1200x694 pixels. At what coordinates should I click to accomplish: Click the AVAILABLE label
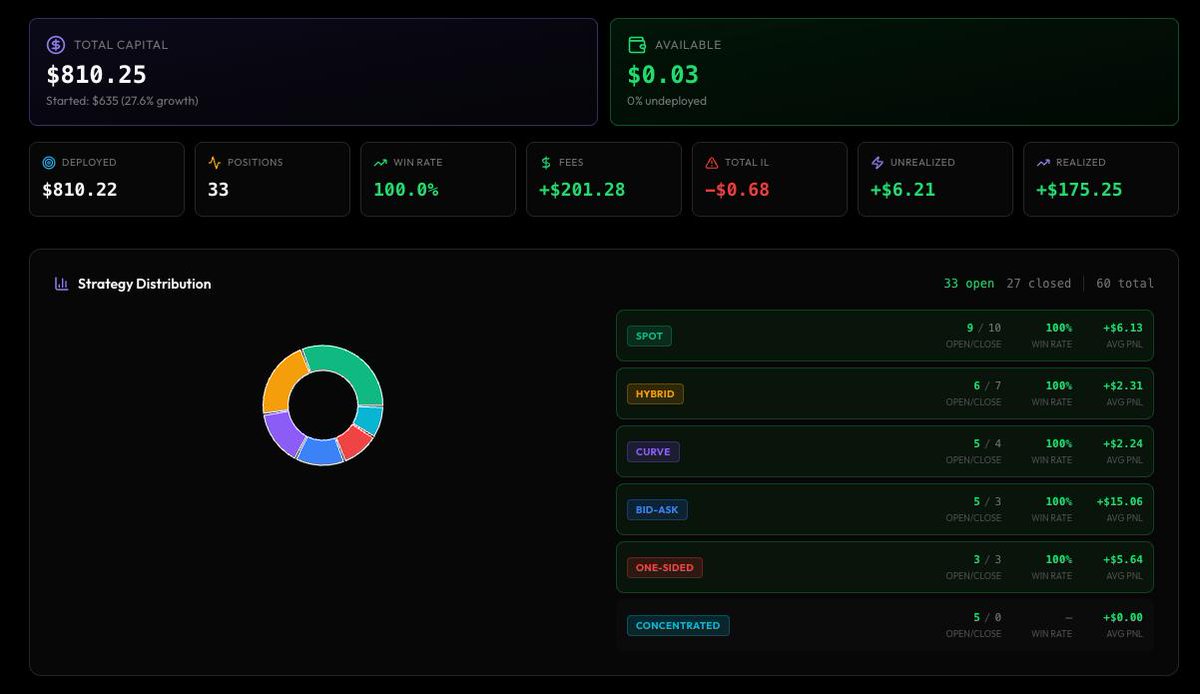[688, 45]
